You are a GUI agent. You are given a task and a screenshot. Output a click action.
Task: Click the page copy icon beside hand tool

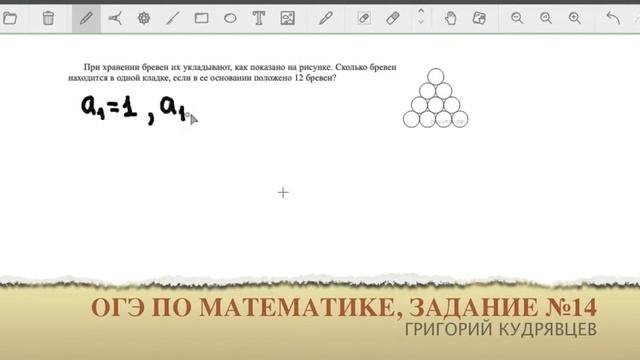tap(479, 18)
